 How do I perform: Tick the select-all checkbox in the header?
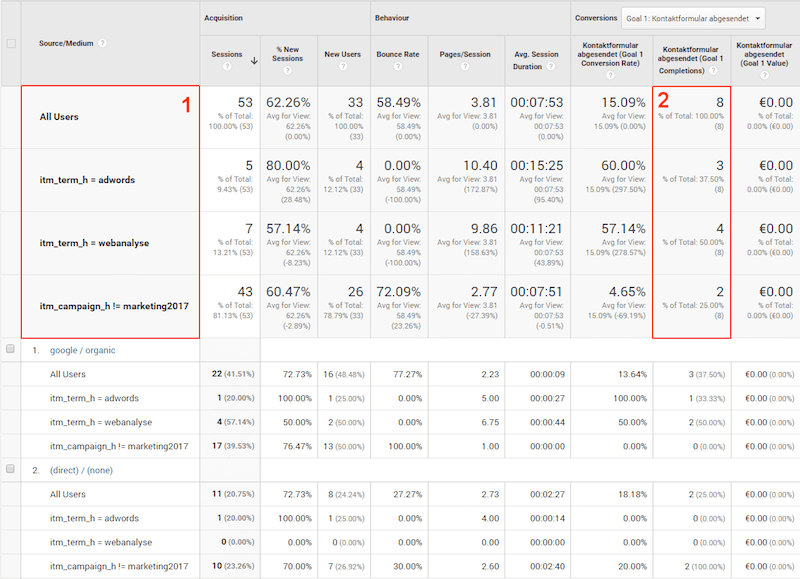11,43
